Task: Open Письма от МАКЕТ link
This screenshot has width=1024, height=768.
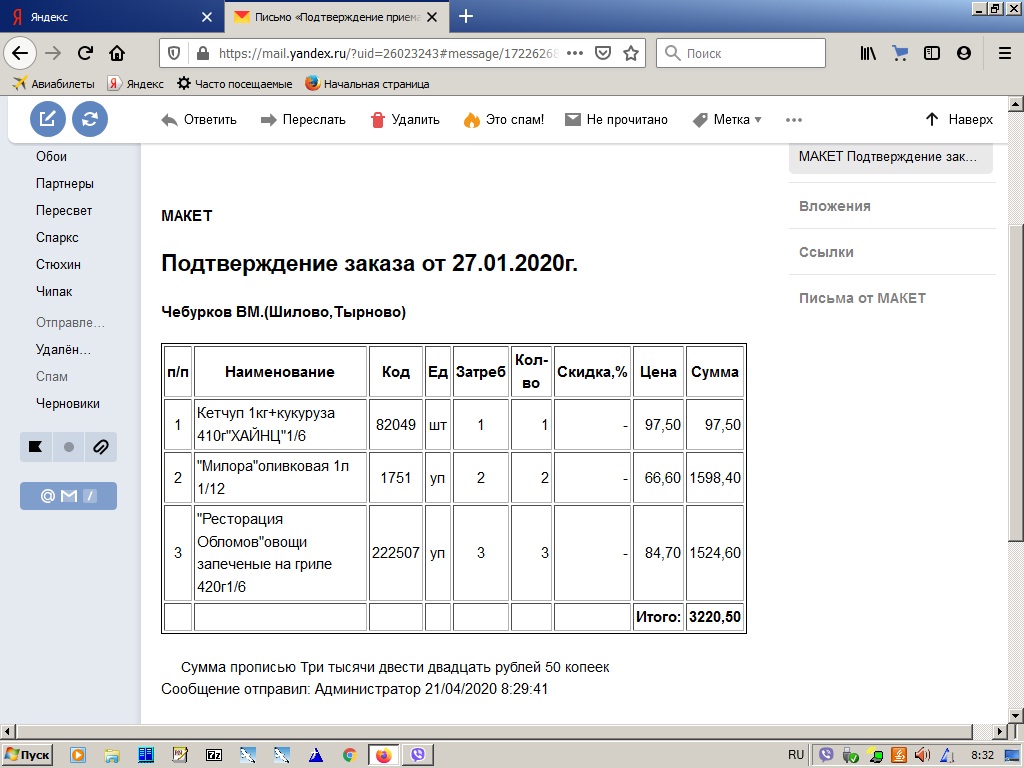Action: pyautogui.click(x=862, y=298)
